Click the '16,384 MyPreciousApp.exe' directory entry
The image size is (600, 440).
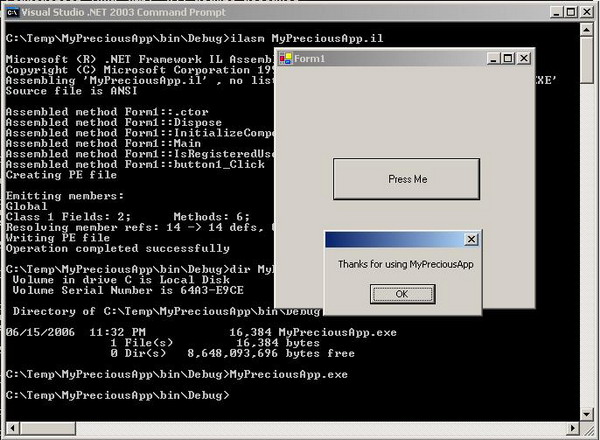[x=313, y=332]
